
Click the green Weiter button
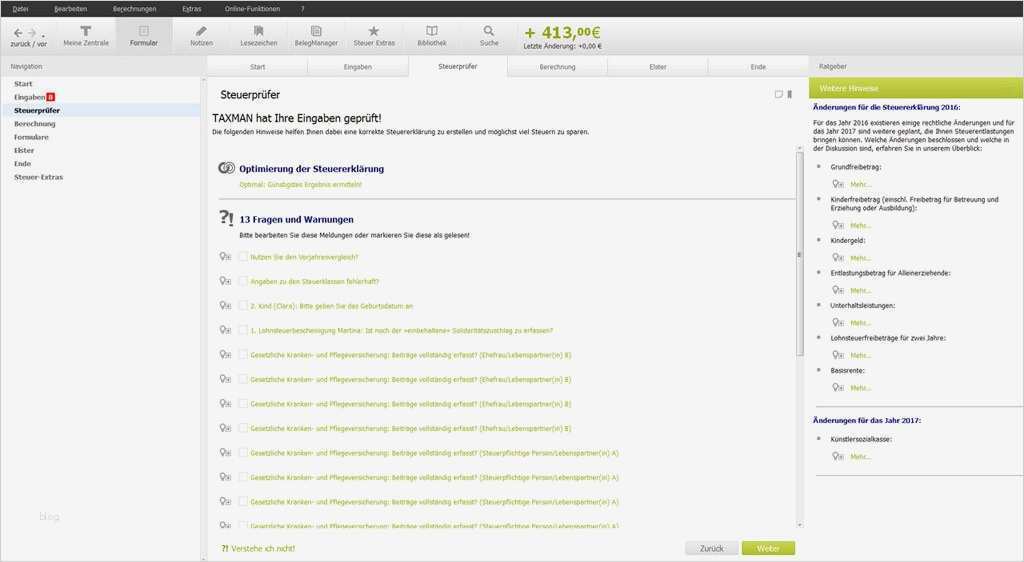point(768,548)
